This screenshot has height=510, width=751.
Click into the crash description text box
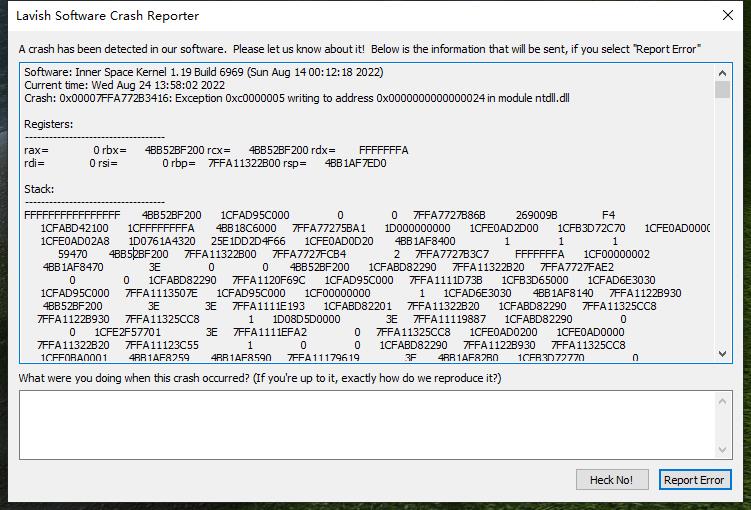tap(367, 425)
